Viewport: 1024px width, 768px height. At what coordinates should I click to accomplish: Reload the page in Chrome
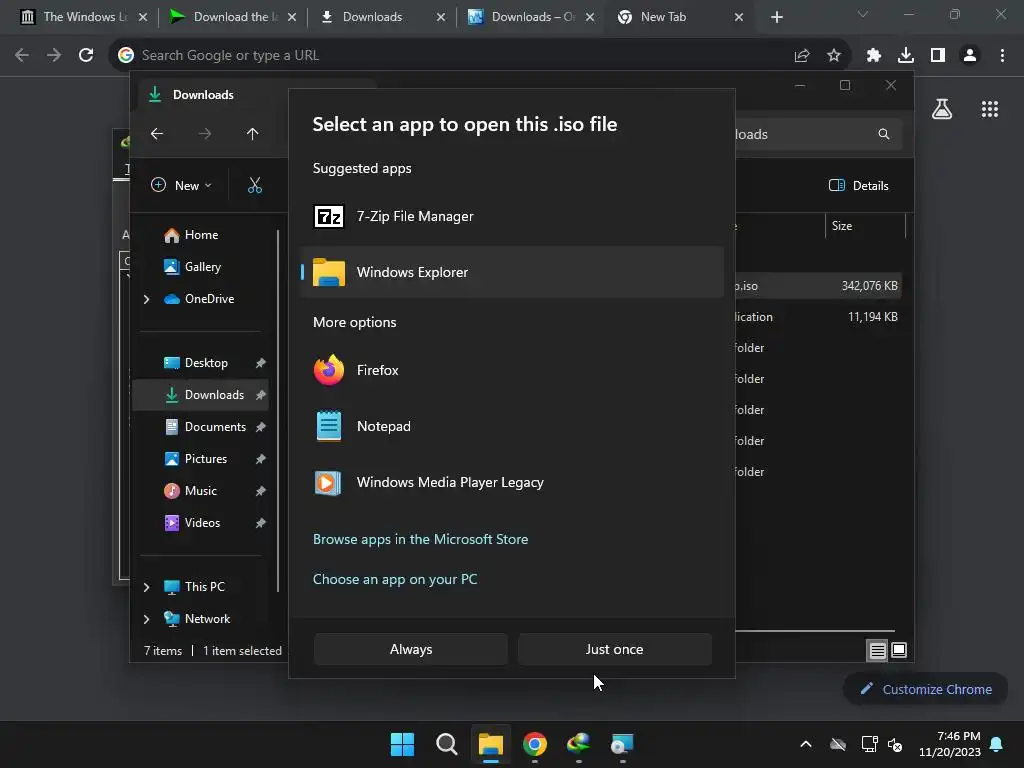coord(86,55)
